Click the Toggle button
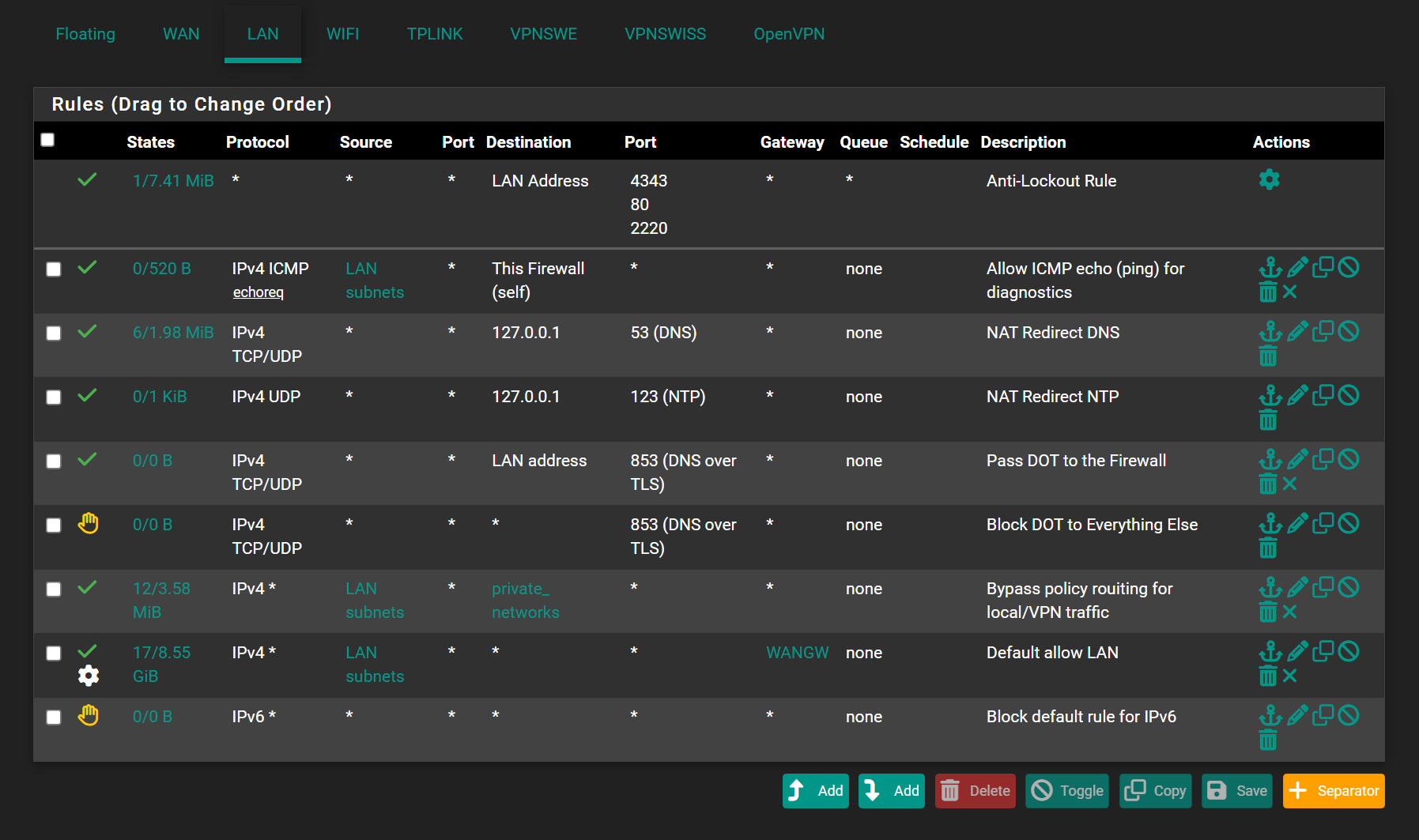 (1067, 791)
